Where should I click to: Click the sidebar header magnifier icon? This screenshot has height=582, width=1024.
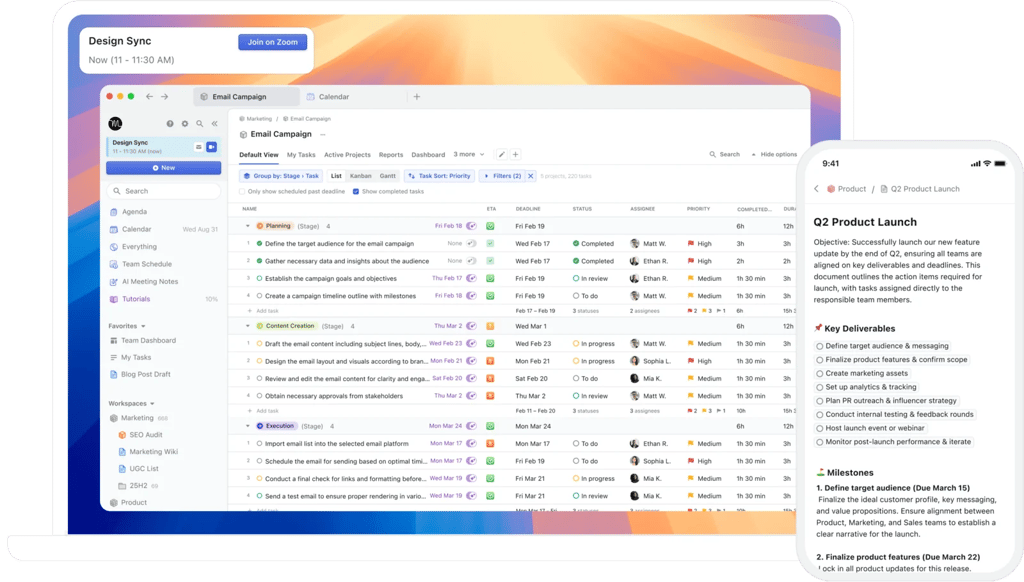coord(200,123)
